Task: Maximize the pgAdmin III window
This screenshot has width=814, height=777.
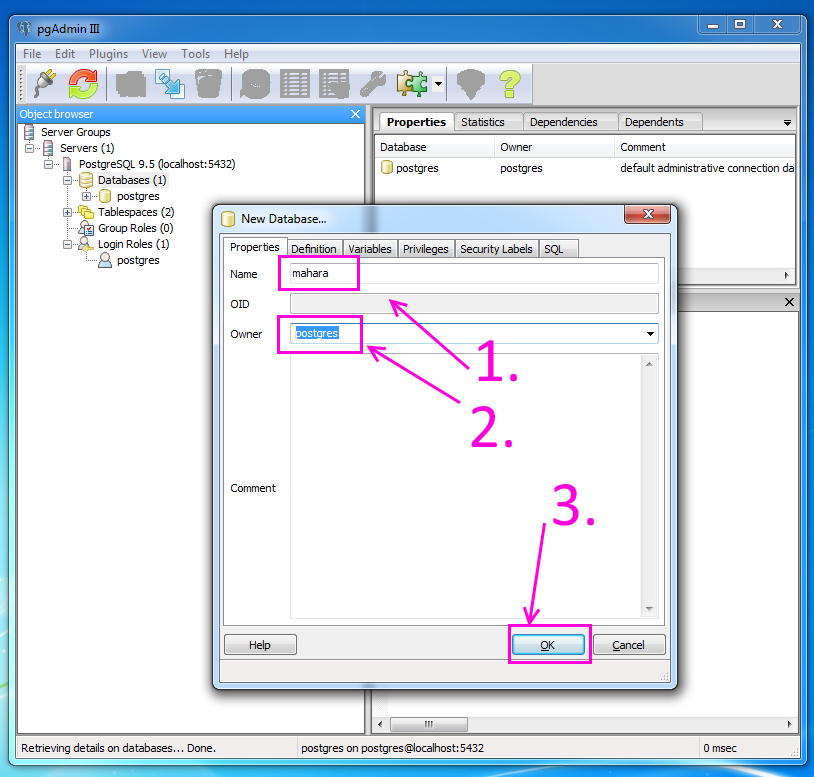Action: pos(740,24)
